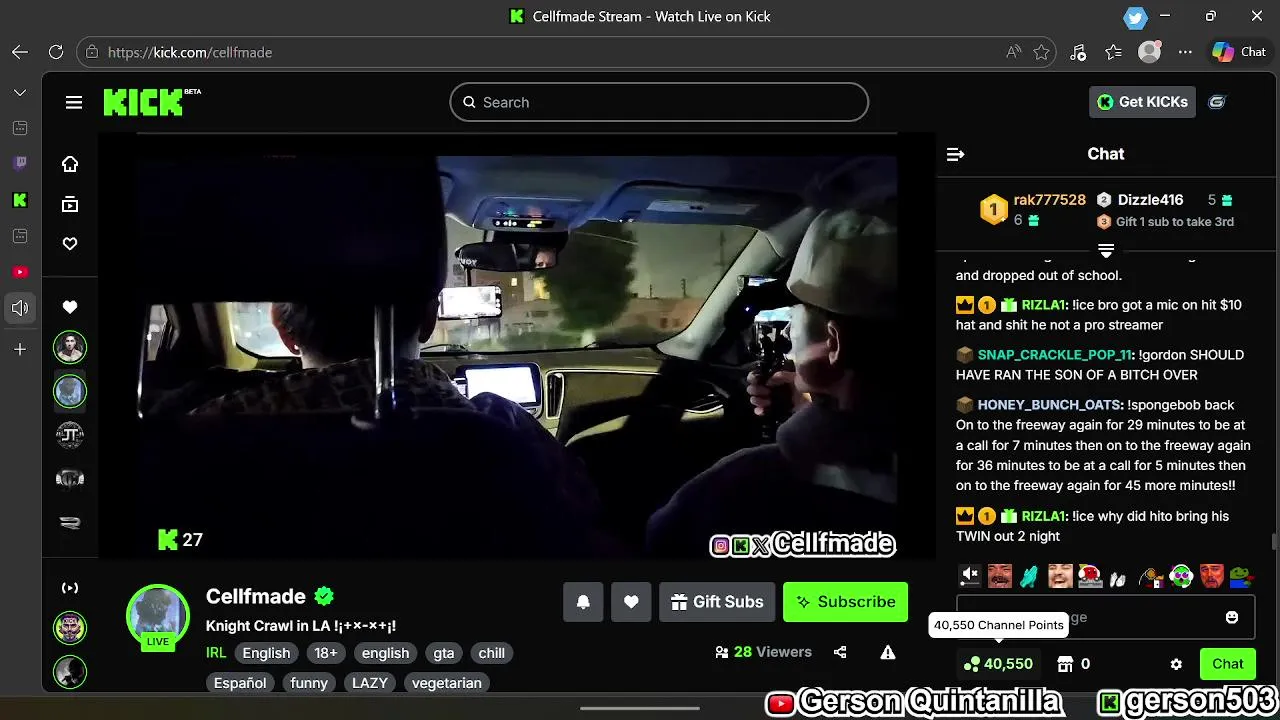
Task: Share the stream icon
Action: 840,652
